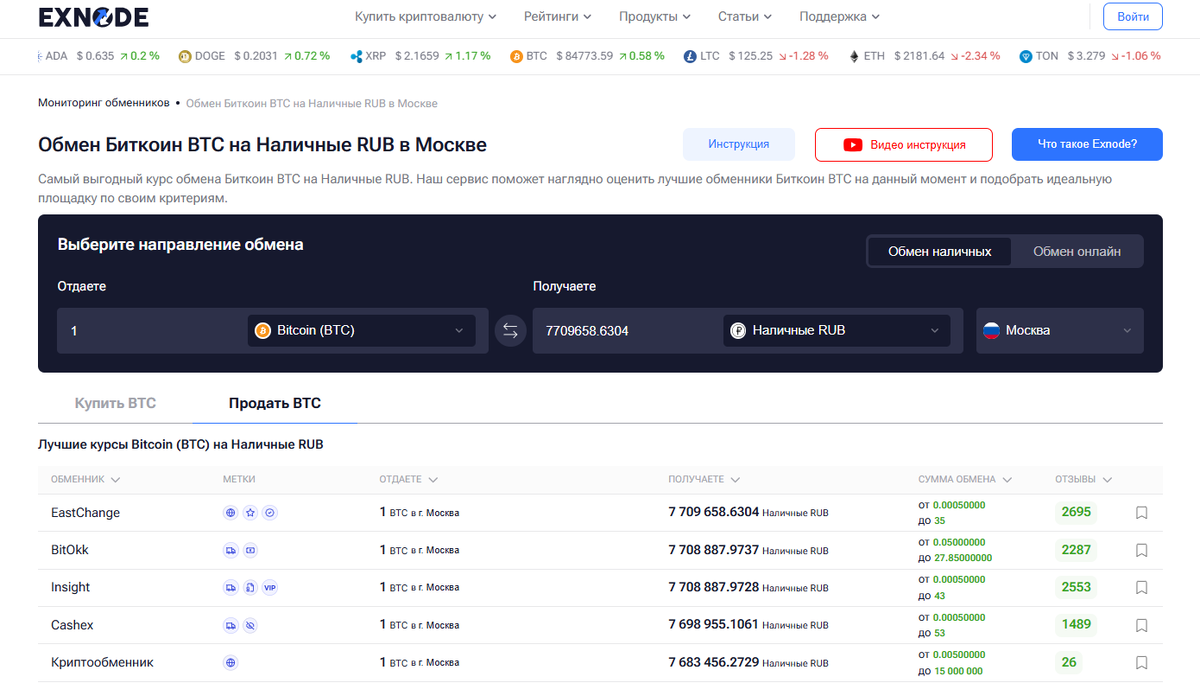The height and width of the screenshot is (683, 1200).
Task: Click the YouTube icon in Видео инструкция button
Action: 852,145
